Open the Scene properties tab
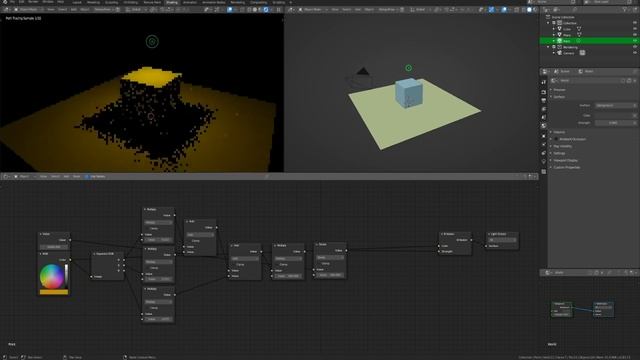The width and height of the screenshot is (640, 360). click(x=544, y=118)
